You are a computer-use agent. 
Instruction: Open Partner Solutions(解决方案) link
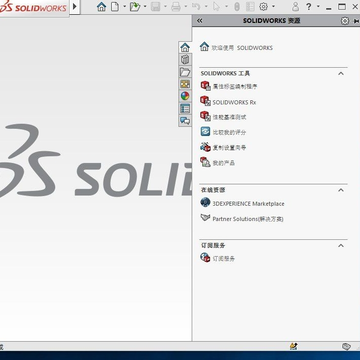pyautogui.click(x=248, y=219)
